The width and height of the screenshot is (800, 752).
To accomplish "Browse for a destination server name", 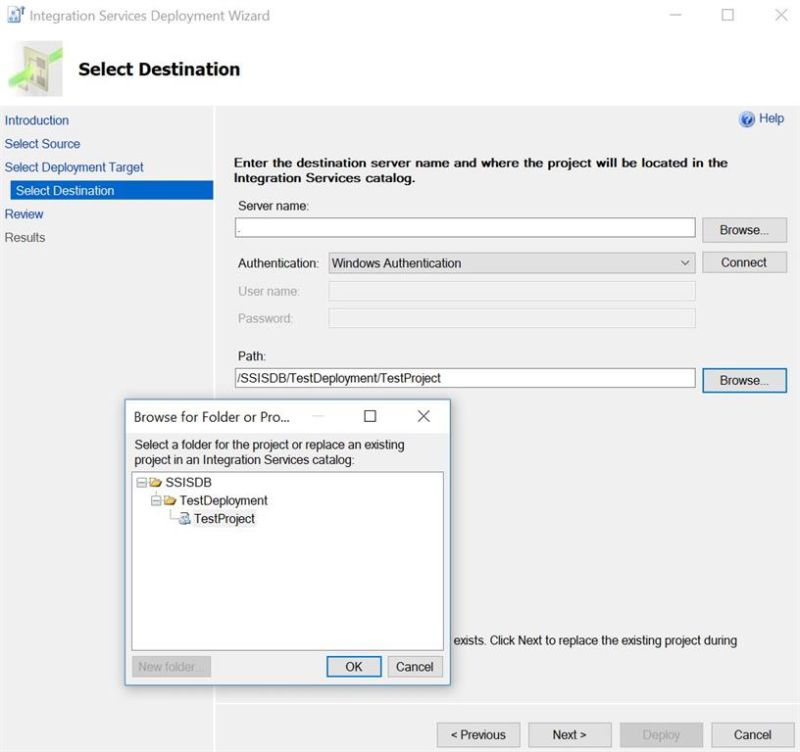I will (744, 229).
